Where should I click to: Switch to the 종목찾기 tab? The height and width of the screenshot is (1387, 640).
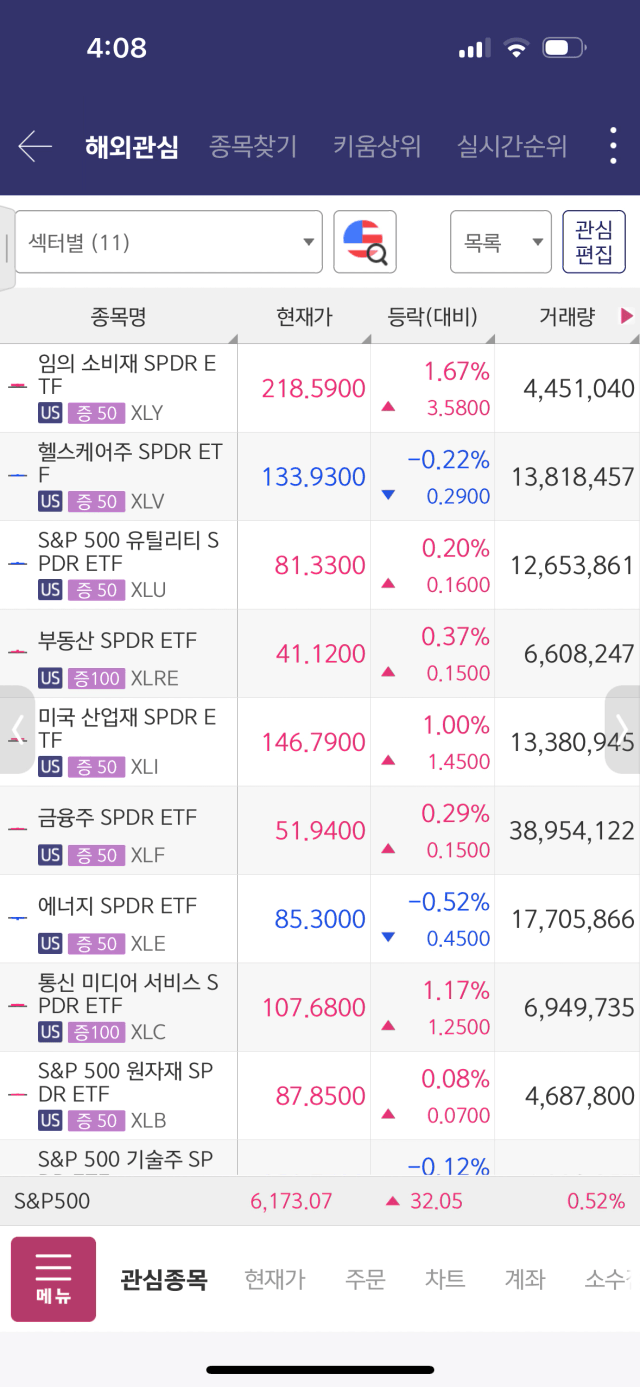(253, 147)
